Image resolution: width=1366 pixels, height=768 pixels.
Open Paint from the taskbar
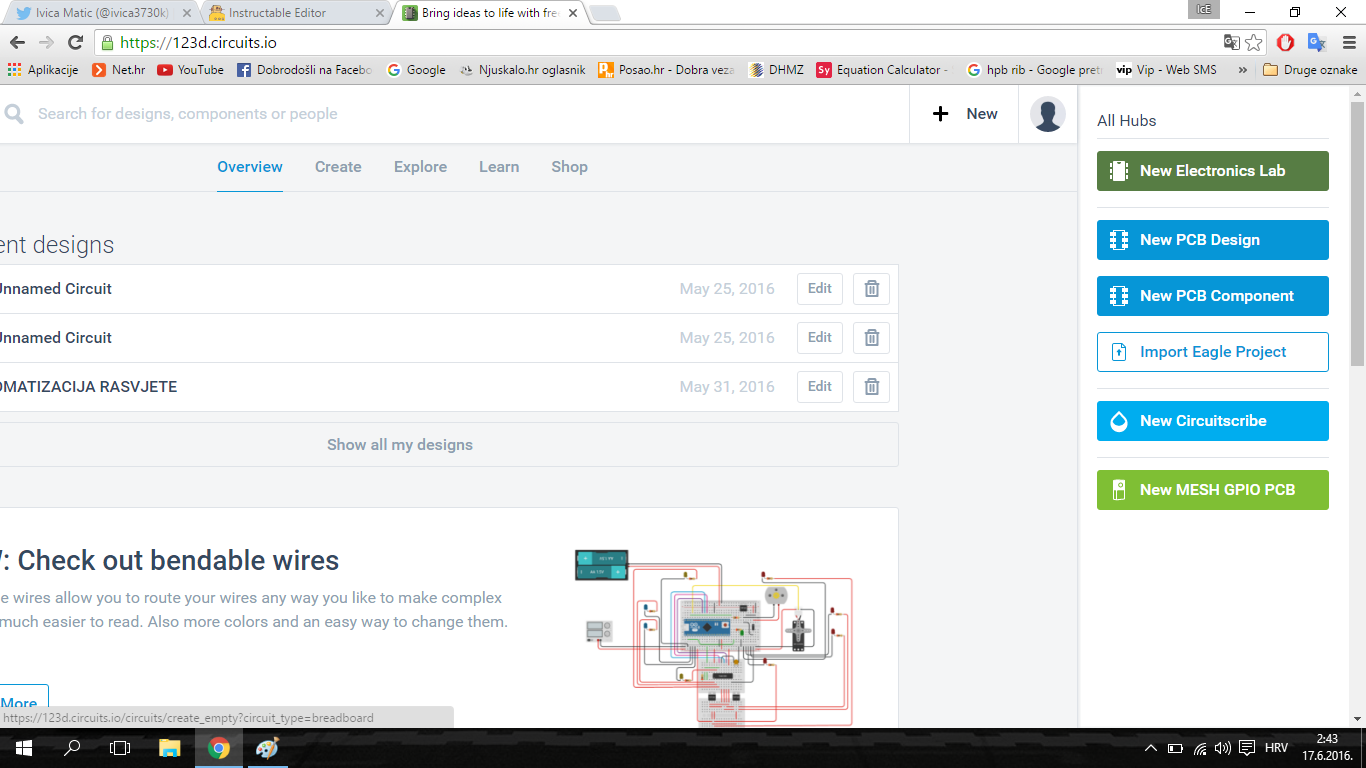pos(267,748)
